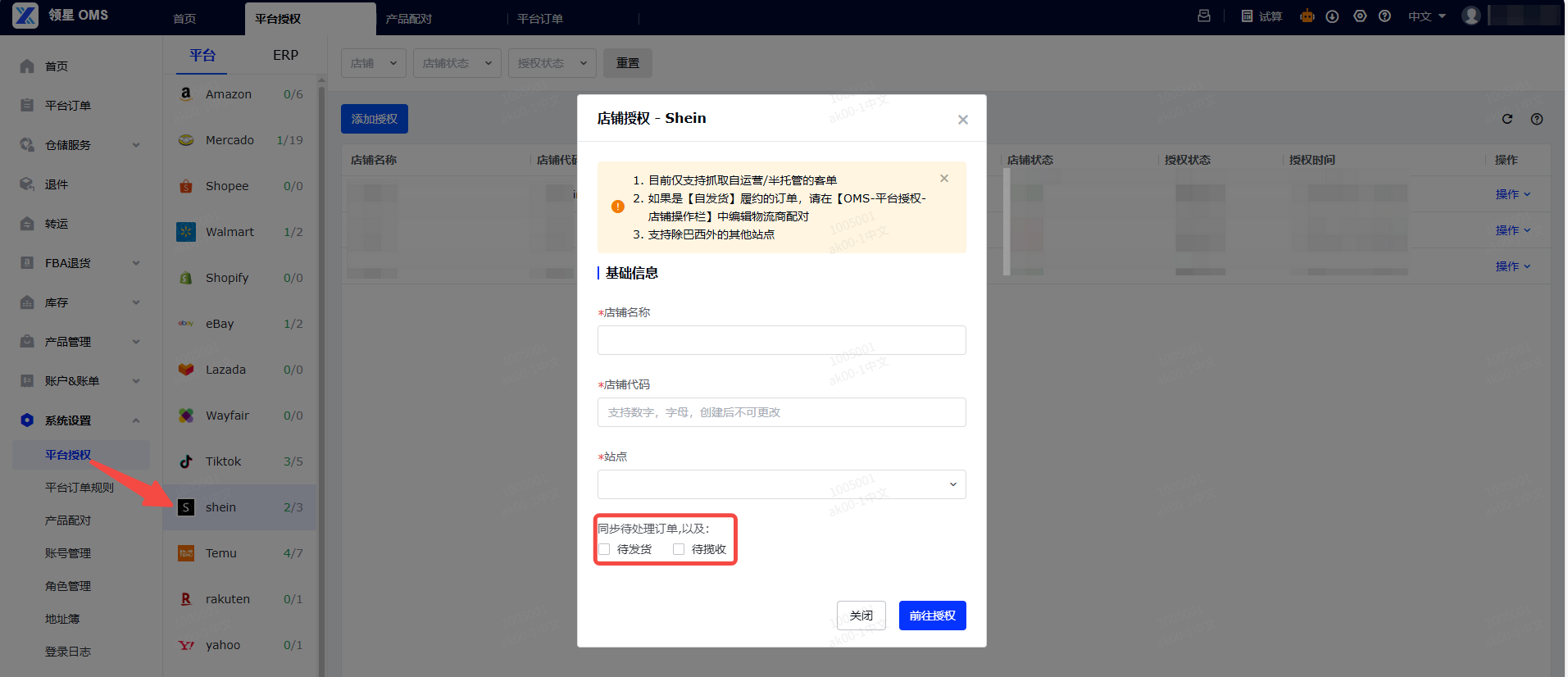Click the 前往授权 button
Screen dimensions: 1568x677
click(932, 616)
